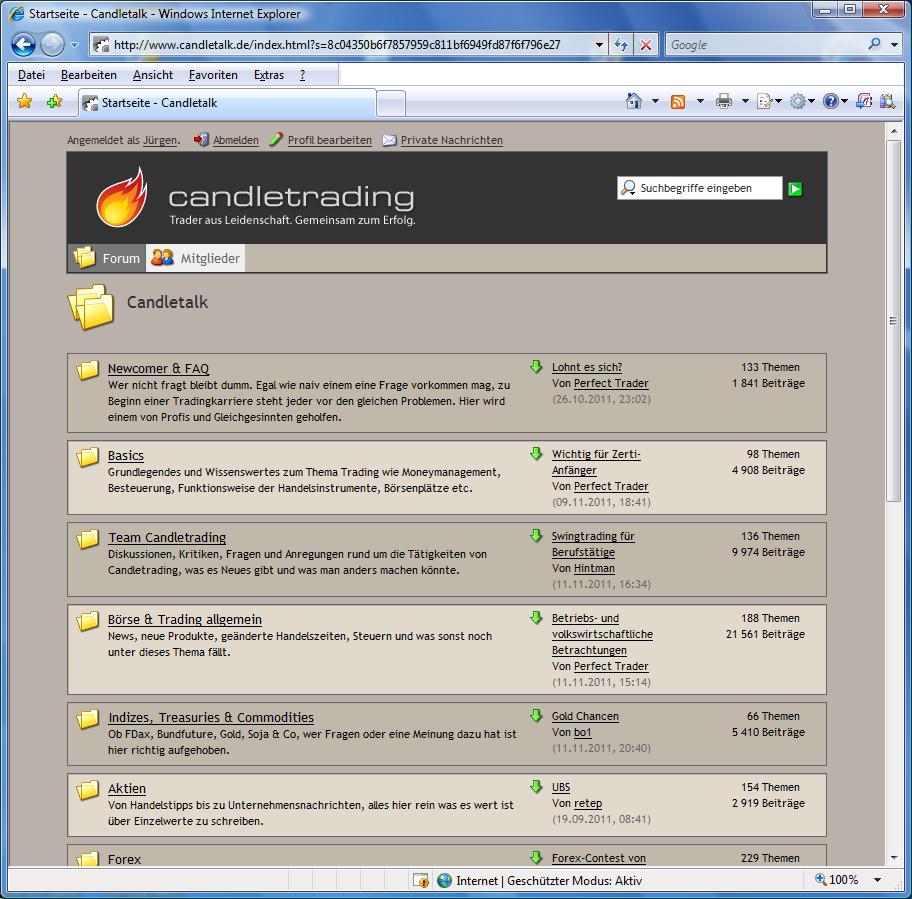The image size is (912, 899).
Task: Open the Extras menu
Action: [x=269, y=75]
